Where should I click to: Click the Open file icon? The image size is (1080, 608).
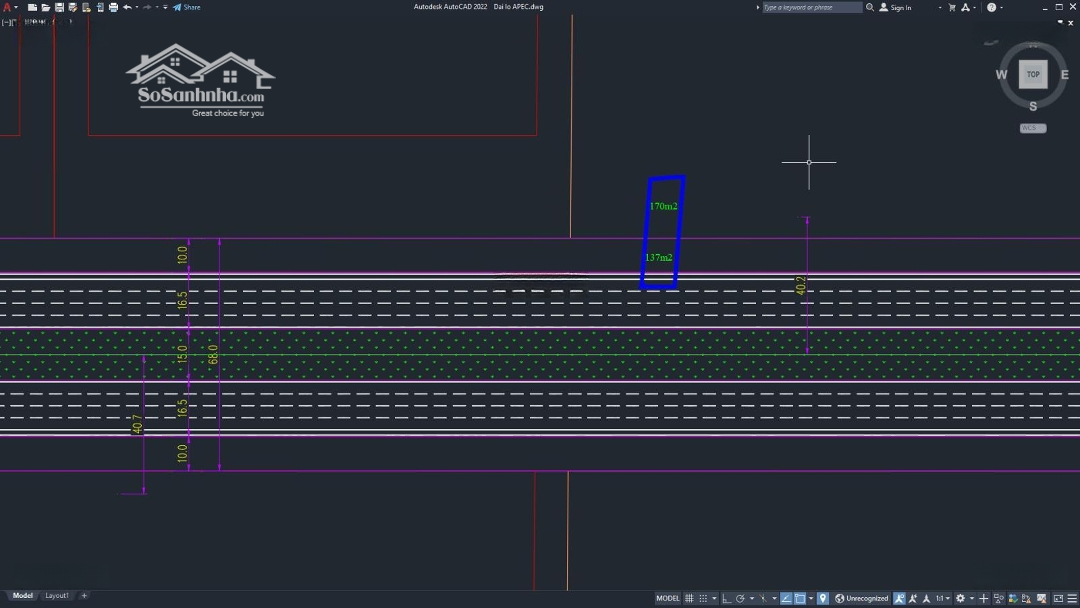click(46, 7)
